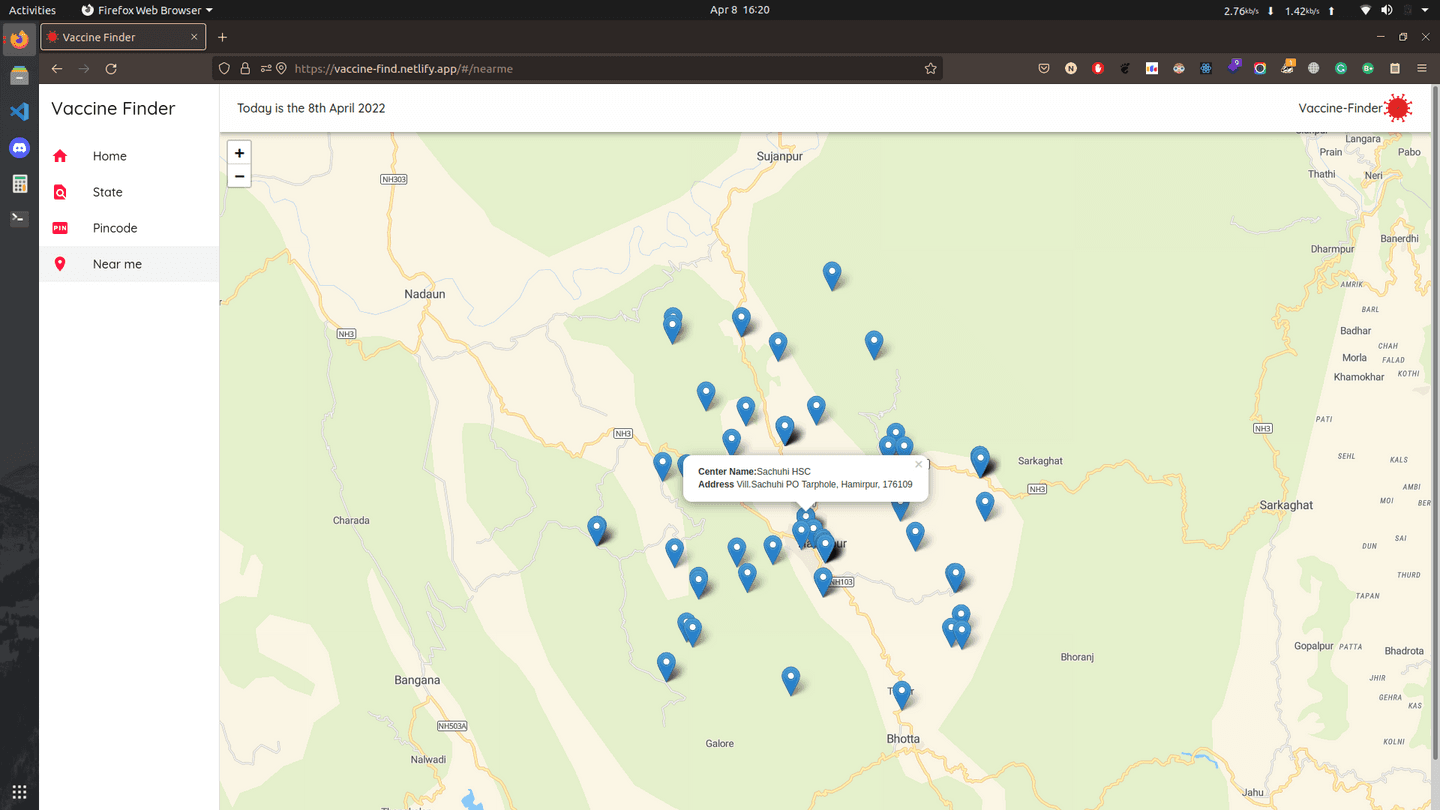This screenshot has width=1440, height=810.
Task: Open the globe extension icon
Action: pyautogui.click(x=1314, y=69)
